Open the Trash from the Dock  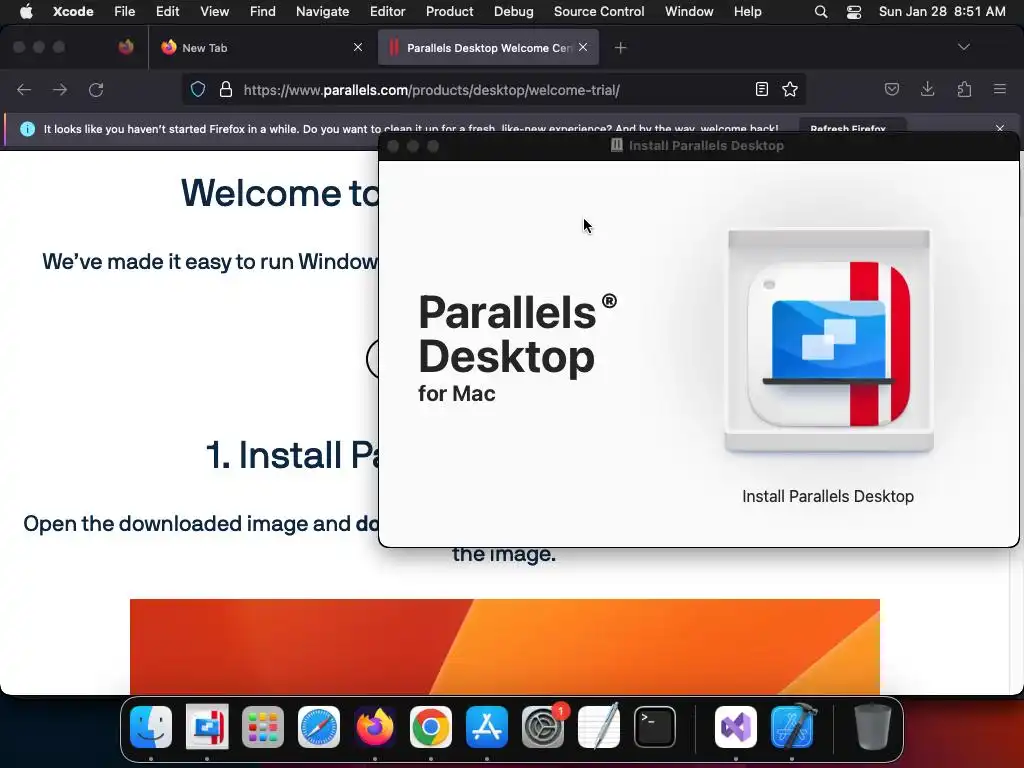872,727
